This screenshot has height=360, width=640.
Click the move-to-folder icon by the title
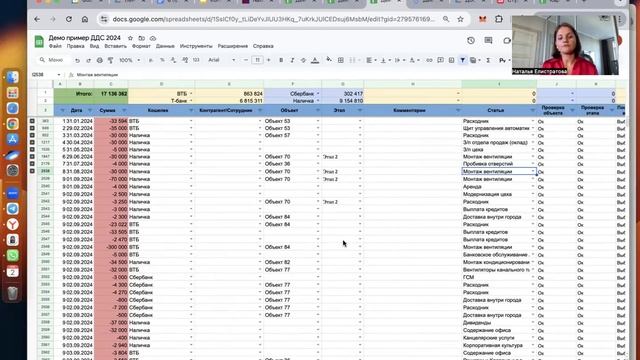pyautogui.click(x=141, y=38)
